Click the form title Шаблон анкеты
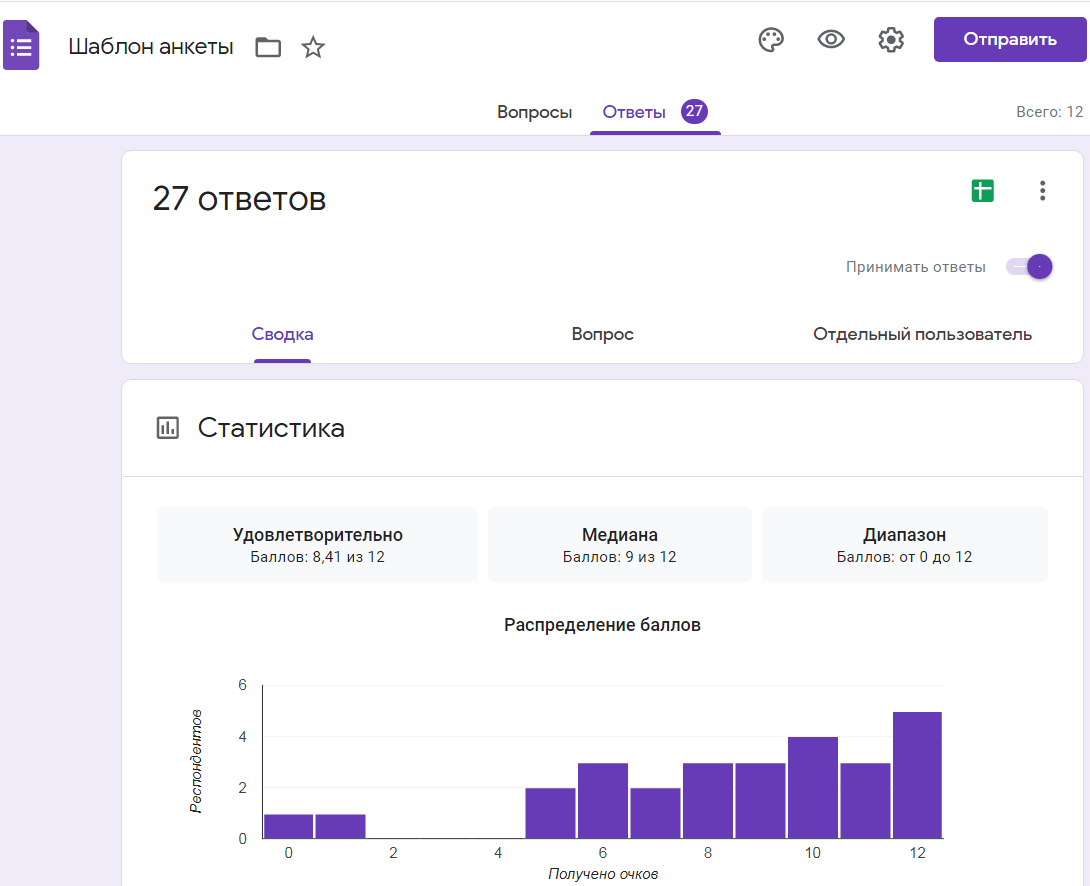This screenshot has height=886, width=1090. [x=151, y=46]
